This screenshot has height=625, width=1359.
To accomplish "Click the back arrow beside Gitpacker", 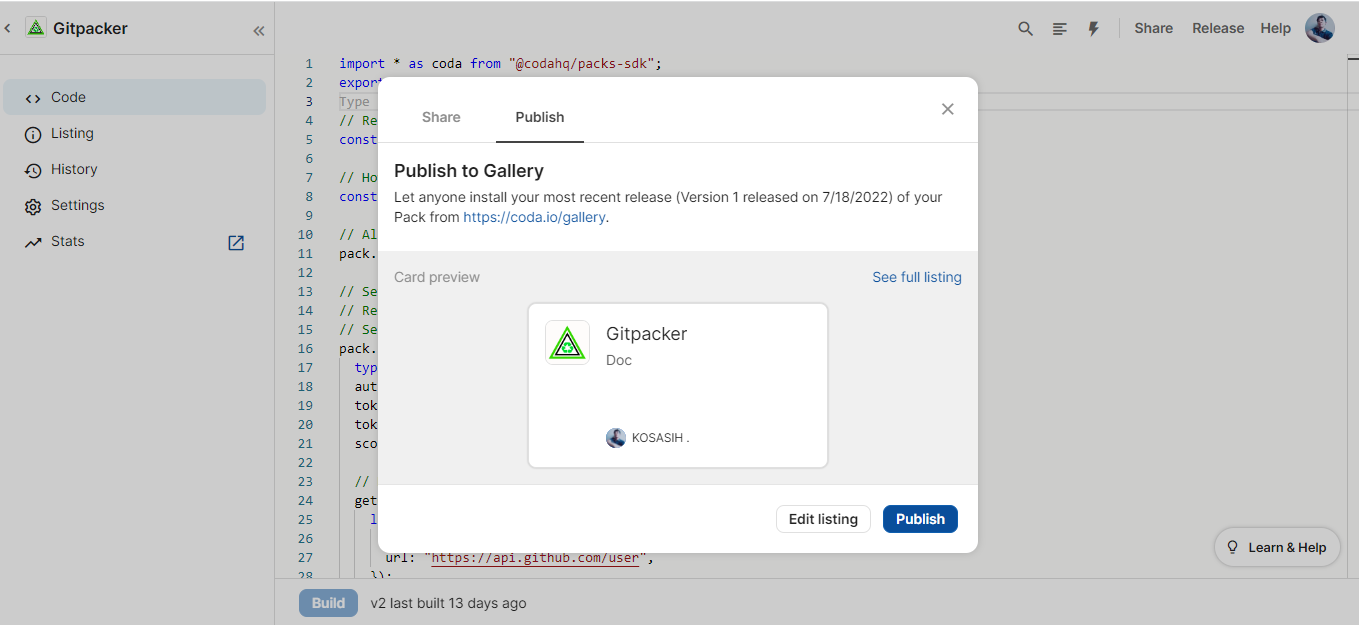I will coord(8,29).
